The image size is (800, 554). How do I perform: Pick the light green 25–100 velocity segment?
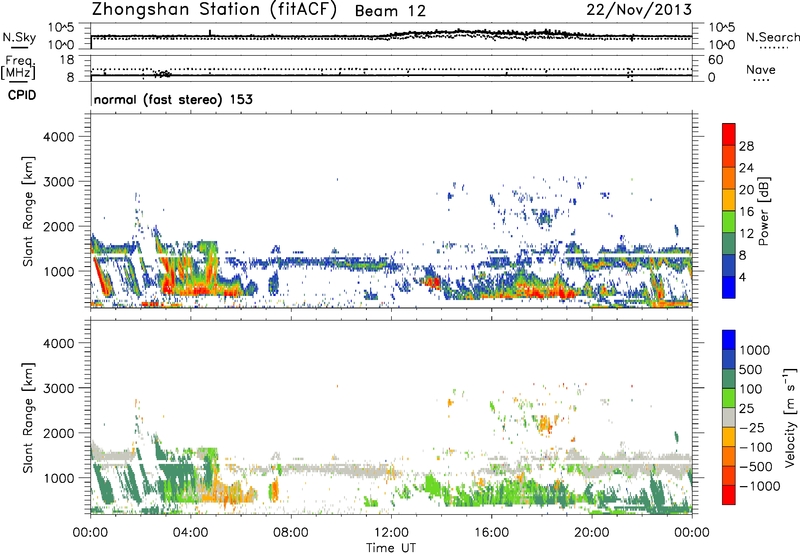click(729, 398)
